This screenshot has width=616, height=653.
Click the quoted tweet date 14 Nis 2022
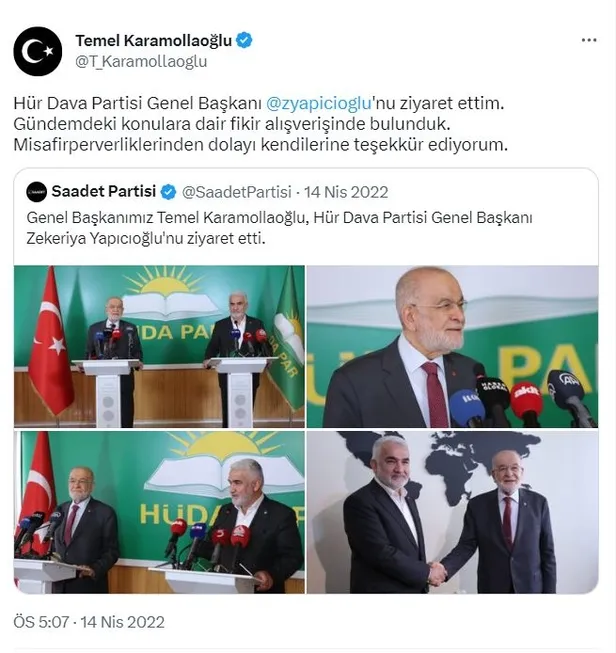(x=346, y=192)
